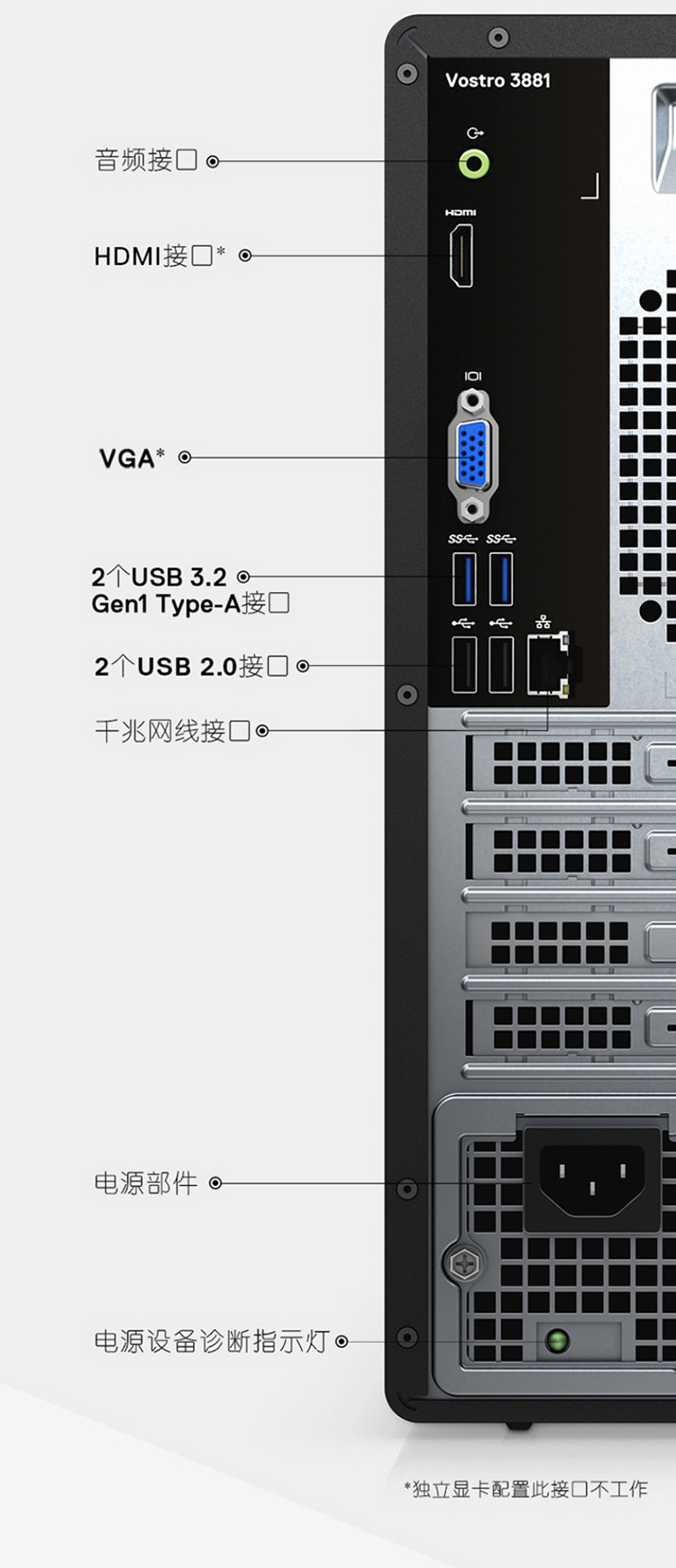Click the 音频接口 label text
The width and height of the screenshot is (676, 1568).
pos(146,160)
